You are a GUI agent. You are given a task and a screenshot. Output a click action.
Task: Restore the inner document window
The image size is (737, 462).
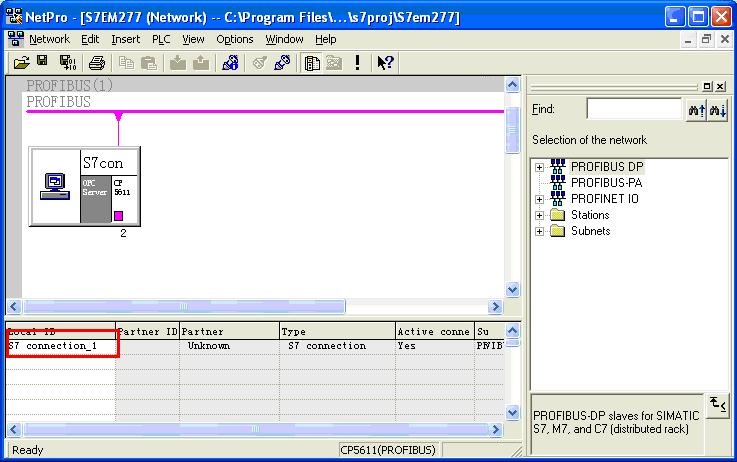coord(706,39)
